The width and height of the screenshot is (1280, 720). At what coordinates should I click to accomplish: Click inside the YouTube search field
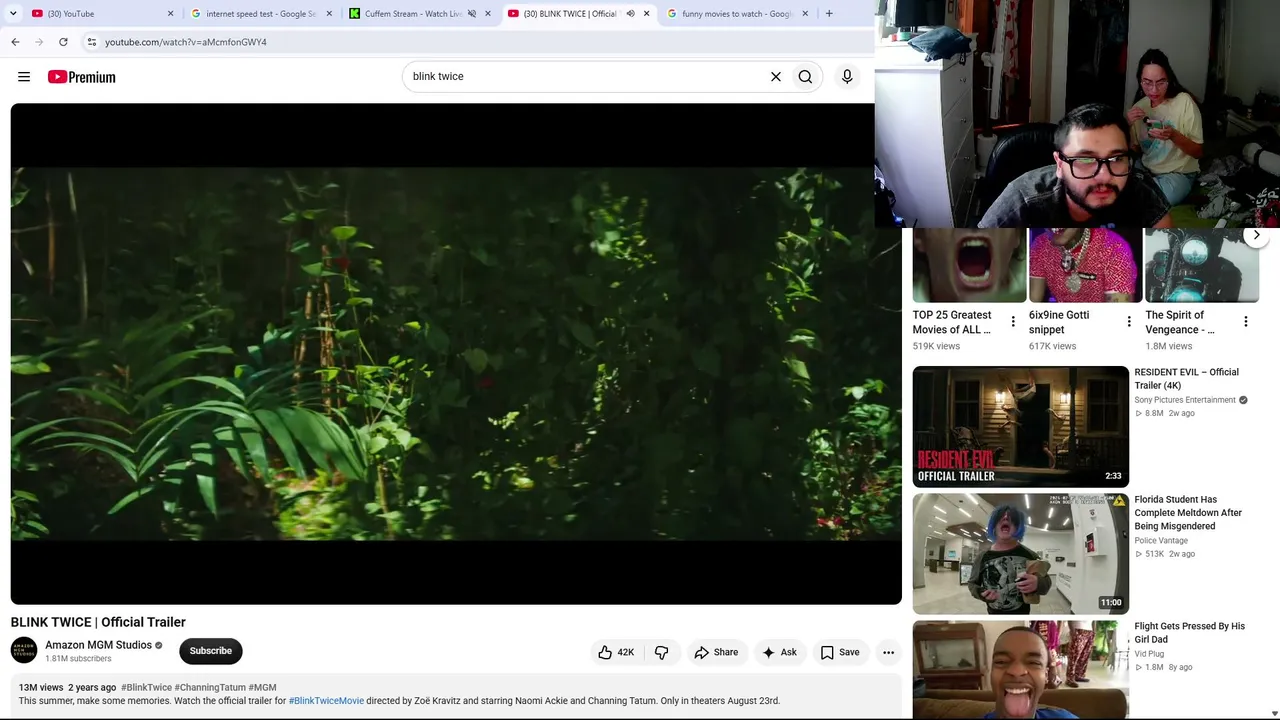click(585, 76)
